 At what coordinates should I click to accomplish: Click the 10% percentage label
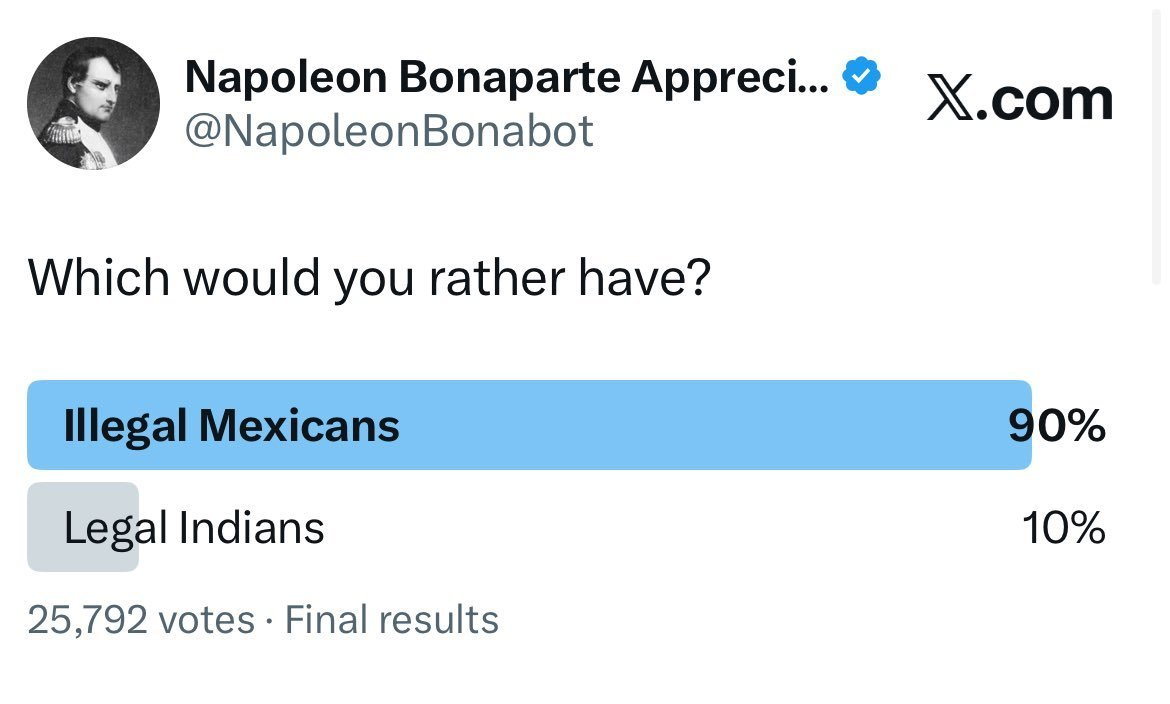point(1063,528)
